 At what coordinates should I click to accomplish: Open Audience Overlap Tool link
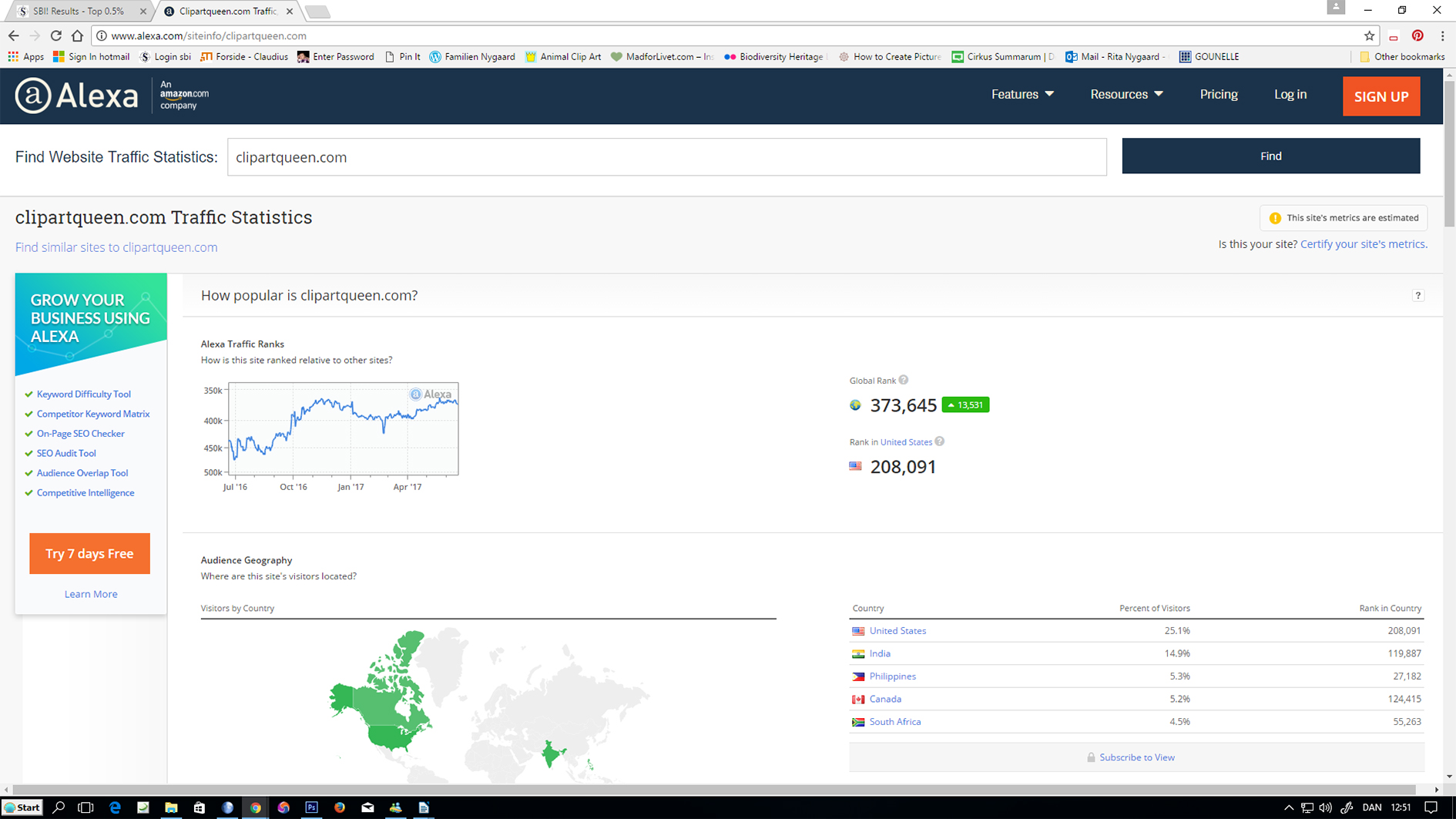[82, 473]
